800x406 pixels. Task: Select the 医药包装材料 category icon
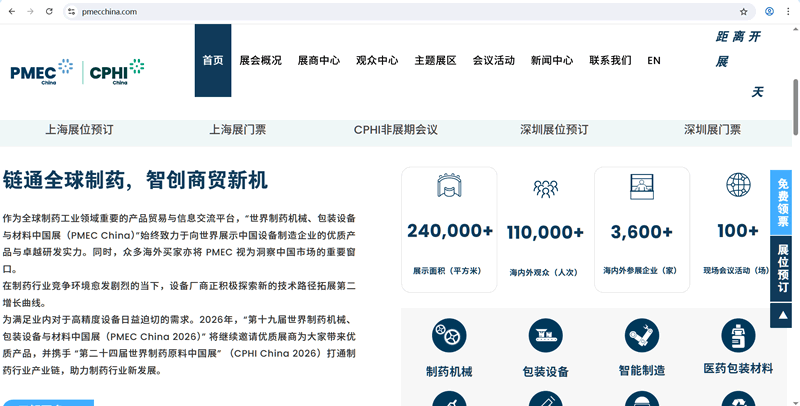click(x=738, y=336)
